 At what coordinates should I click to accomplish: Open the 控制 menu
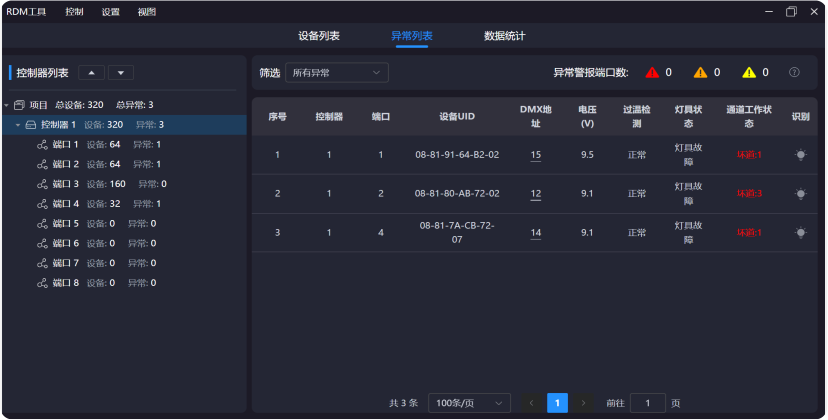click(x=74, y=12)
